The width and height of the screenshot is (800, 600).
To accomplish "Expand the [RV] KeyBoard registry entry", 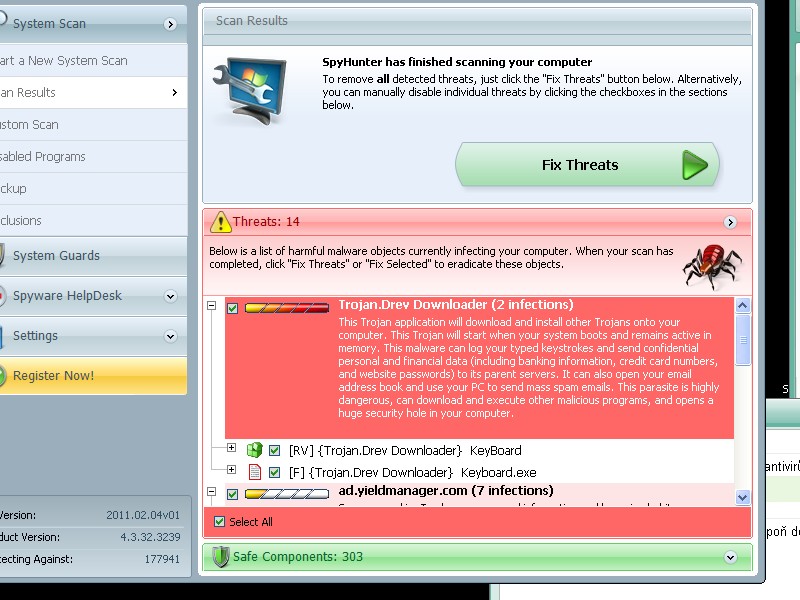I will pos(231,447).
